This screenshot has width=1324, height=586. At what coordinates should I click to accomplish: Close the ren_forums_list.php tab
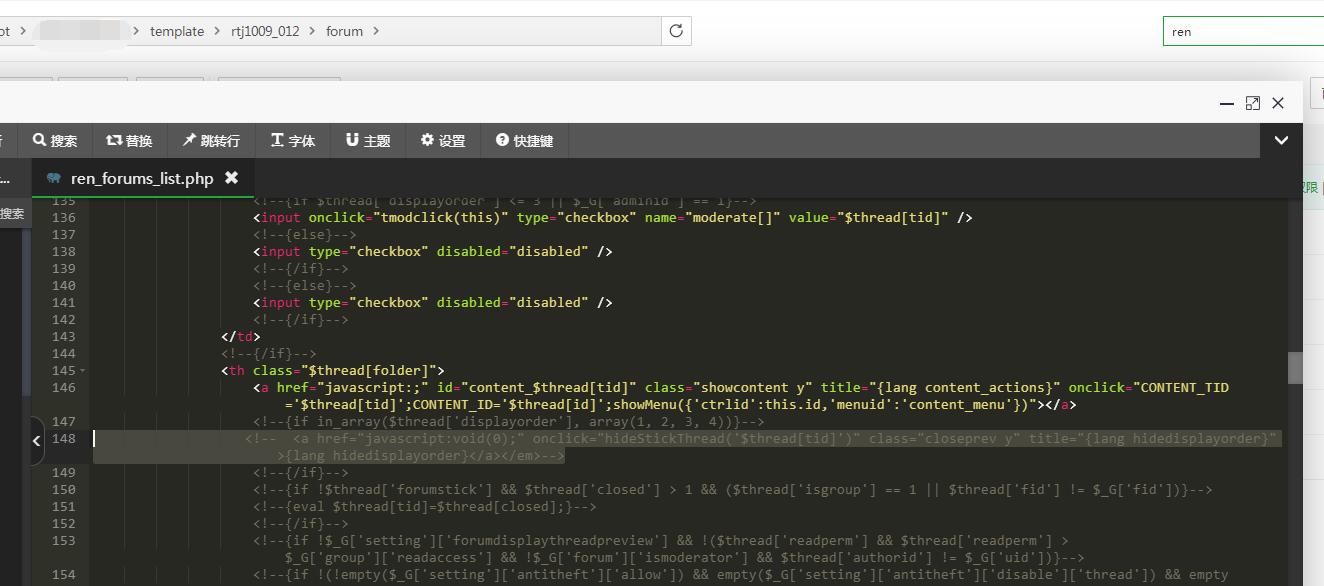232,178
